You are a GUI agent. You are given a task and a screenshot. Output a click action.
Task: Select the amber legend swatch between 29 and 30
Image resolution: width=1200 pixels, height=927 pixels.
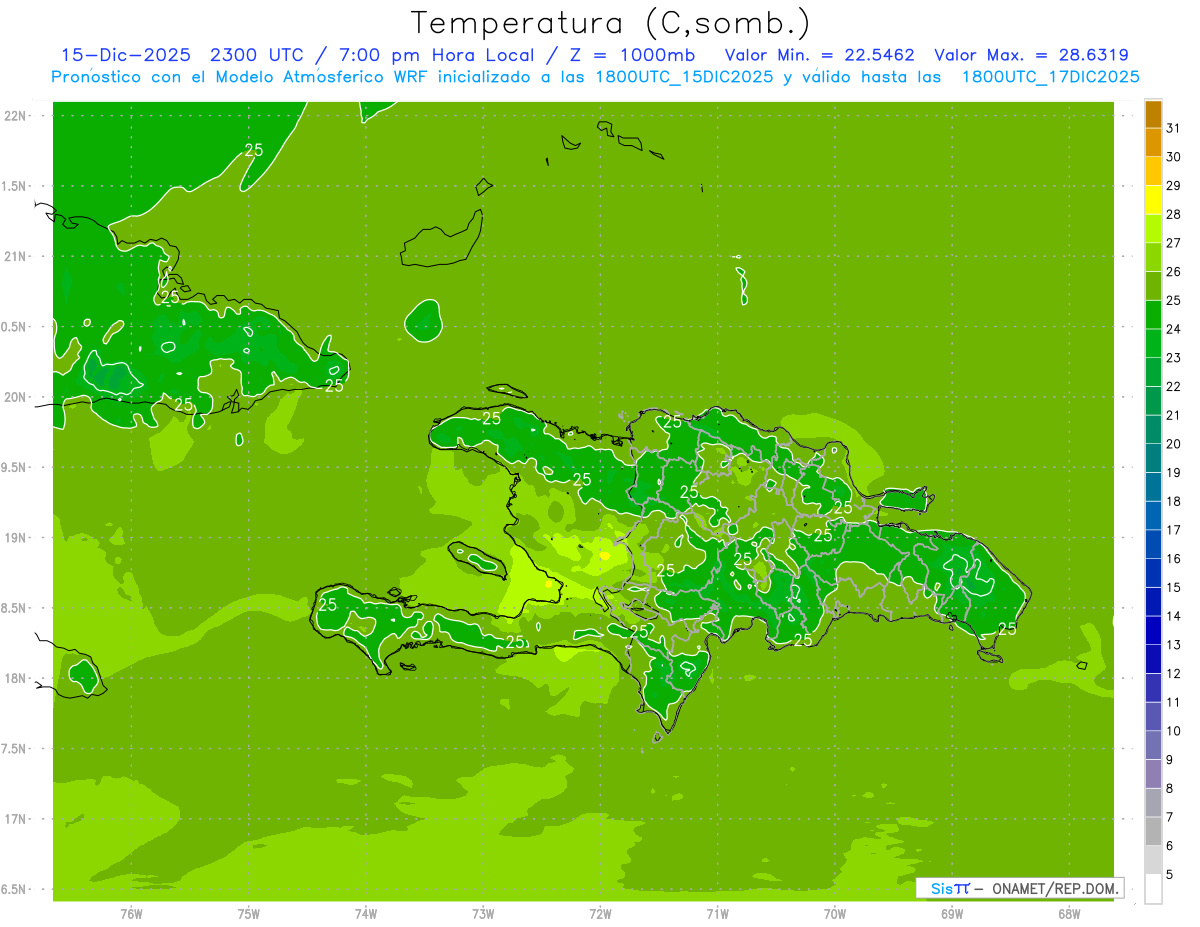pos(1153,171)
